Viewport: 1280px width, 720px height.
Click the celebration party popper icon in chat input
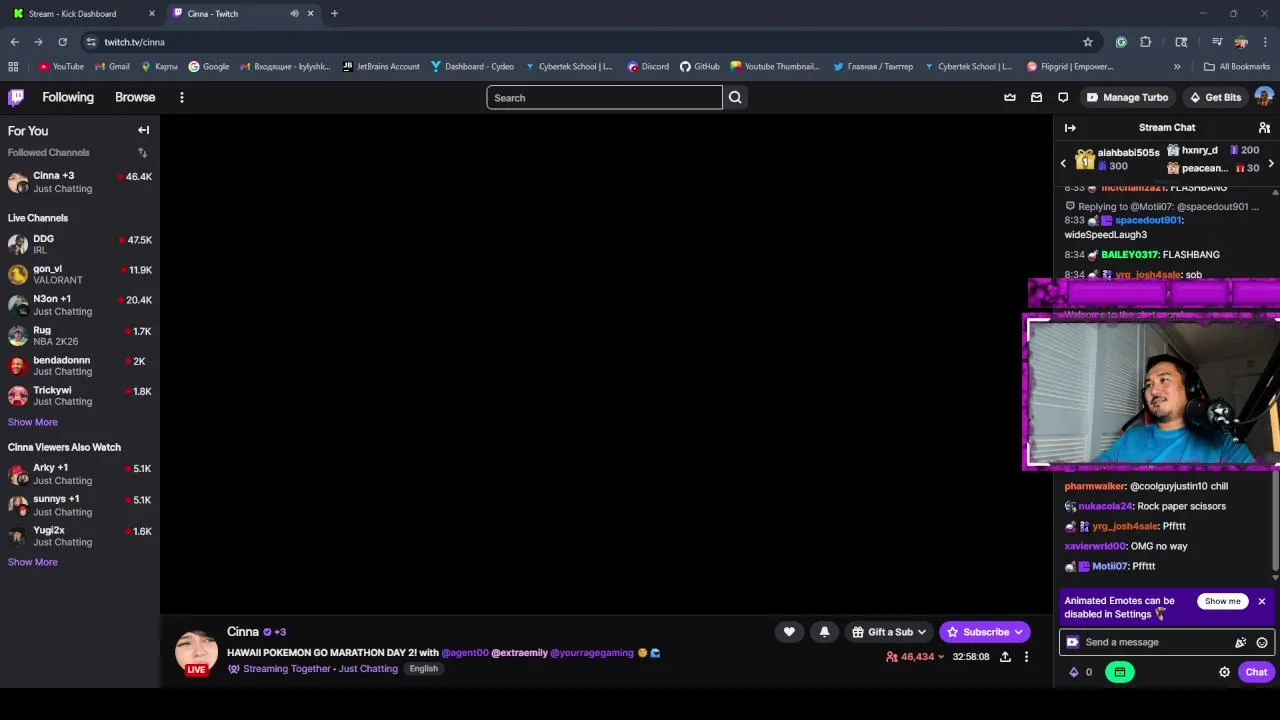click(1241, 642)
